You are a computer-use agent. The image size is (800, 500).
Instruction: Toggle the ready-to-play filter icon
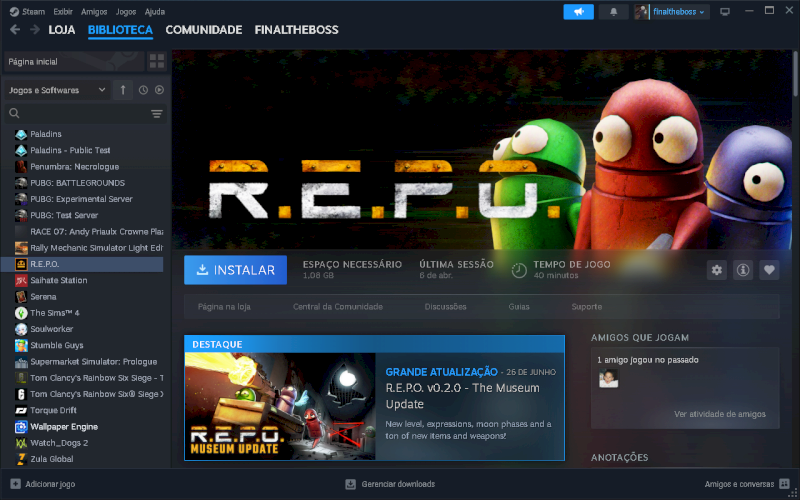click(159, 90)
